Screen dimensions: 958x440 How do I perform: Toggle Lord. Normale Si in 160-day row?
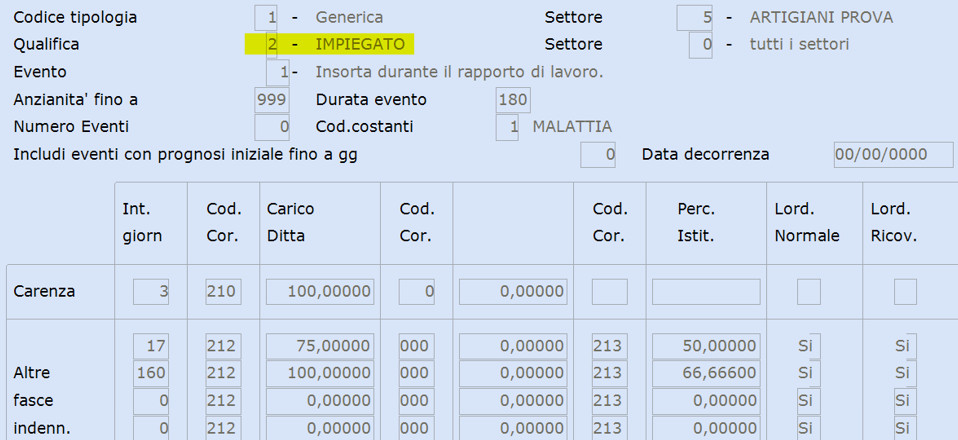pyautogui.click(x=809, y=373)
